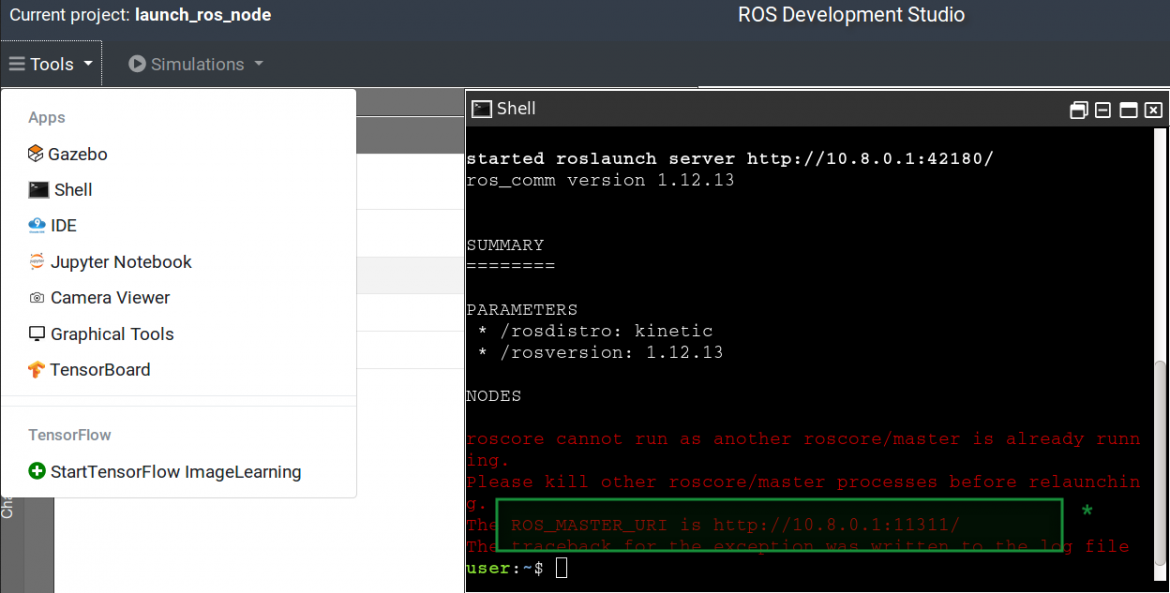The image size is (1170, 593).
Task: Click the Shell terminal icon in Apps menu
Action: 39,189
